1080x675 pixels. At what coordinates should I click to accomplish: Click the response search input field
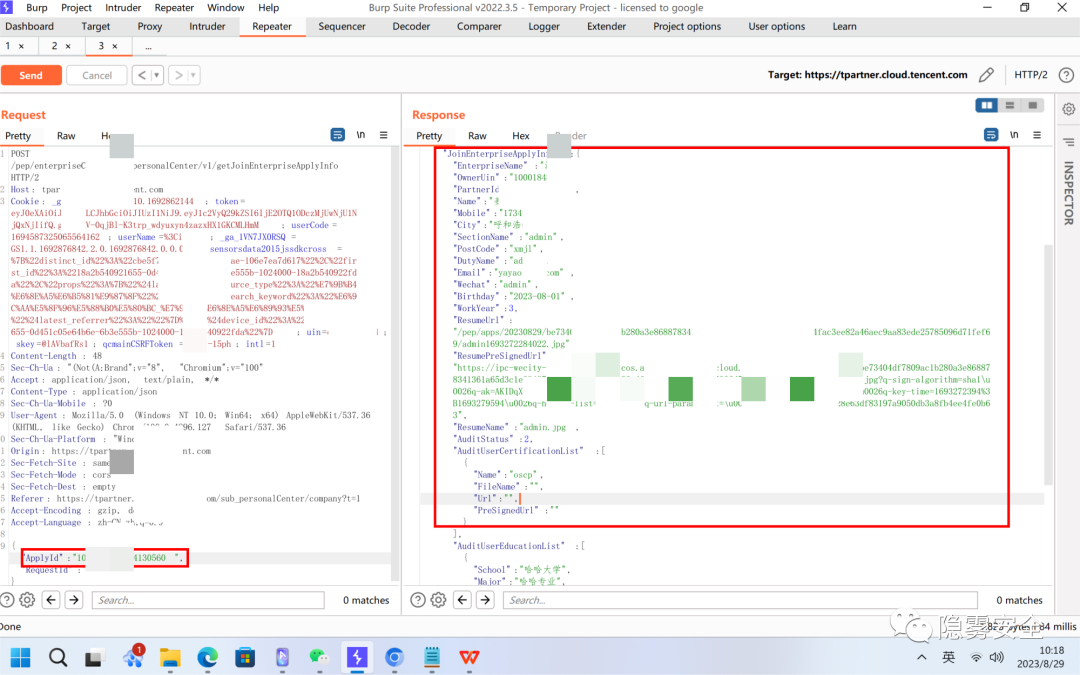(740, 600)
